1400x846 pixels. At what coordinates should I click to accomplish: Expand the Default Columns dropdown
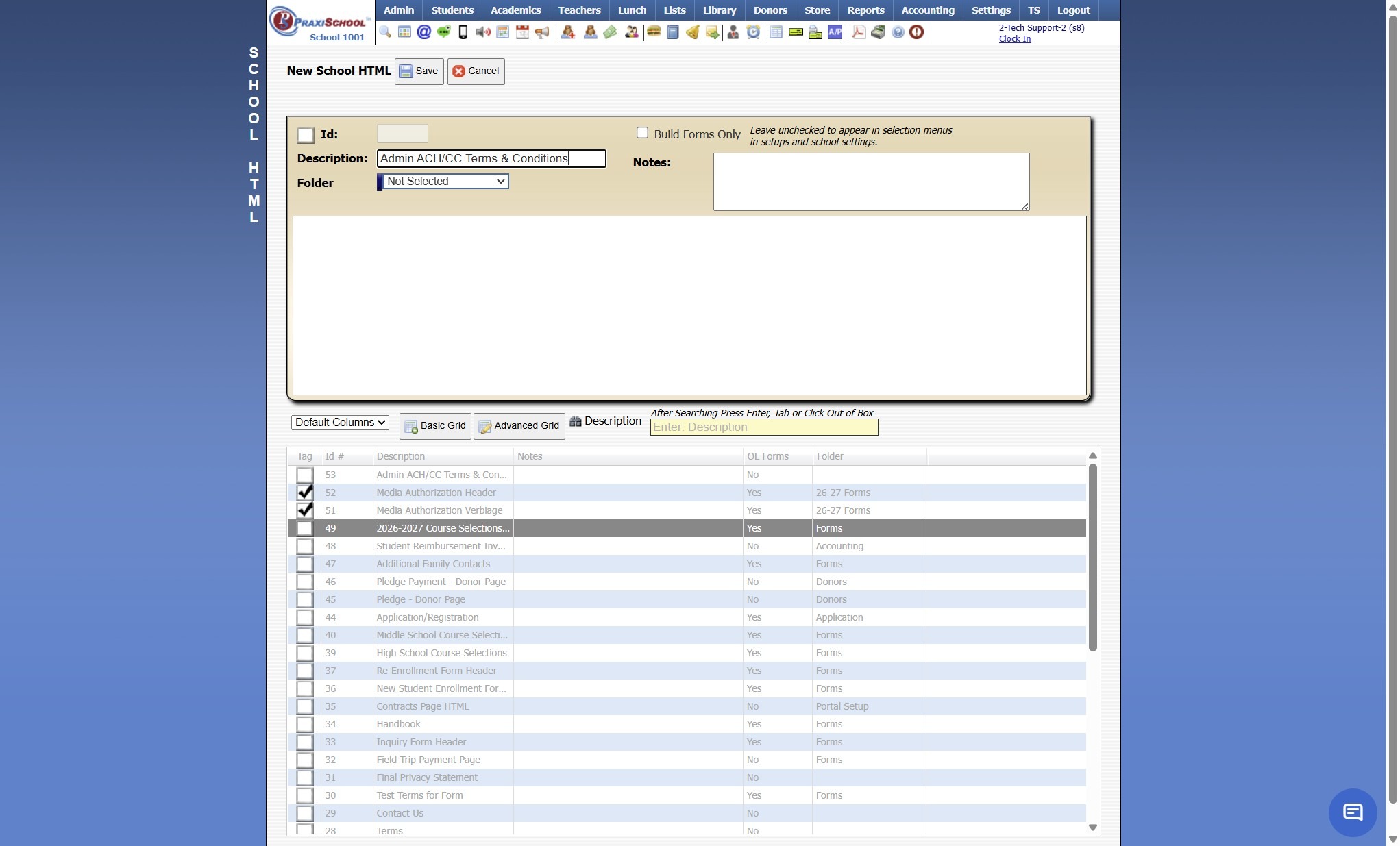pyautogui.click(x=340, y=423)
